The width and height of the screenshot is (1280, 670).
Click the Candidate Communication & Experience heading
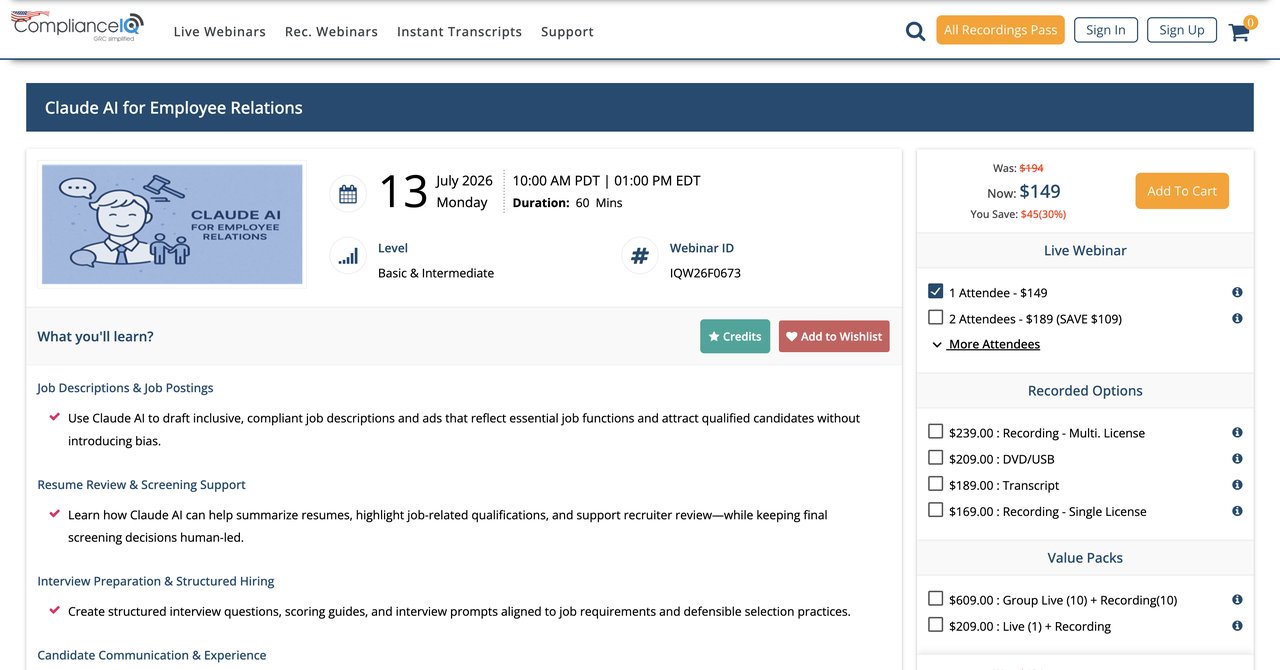coord(152,655)
